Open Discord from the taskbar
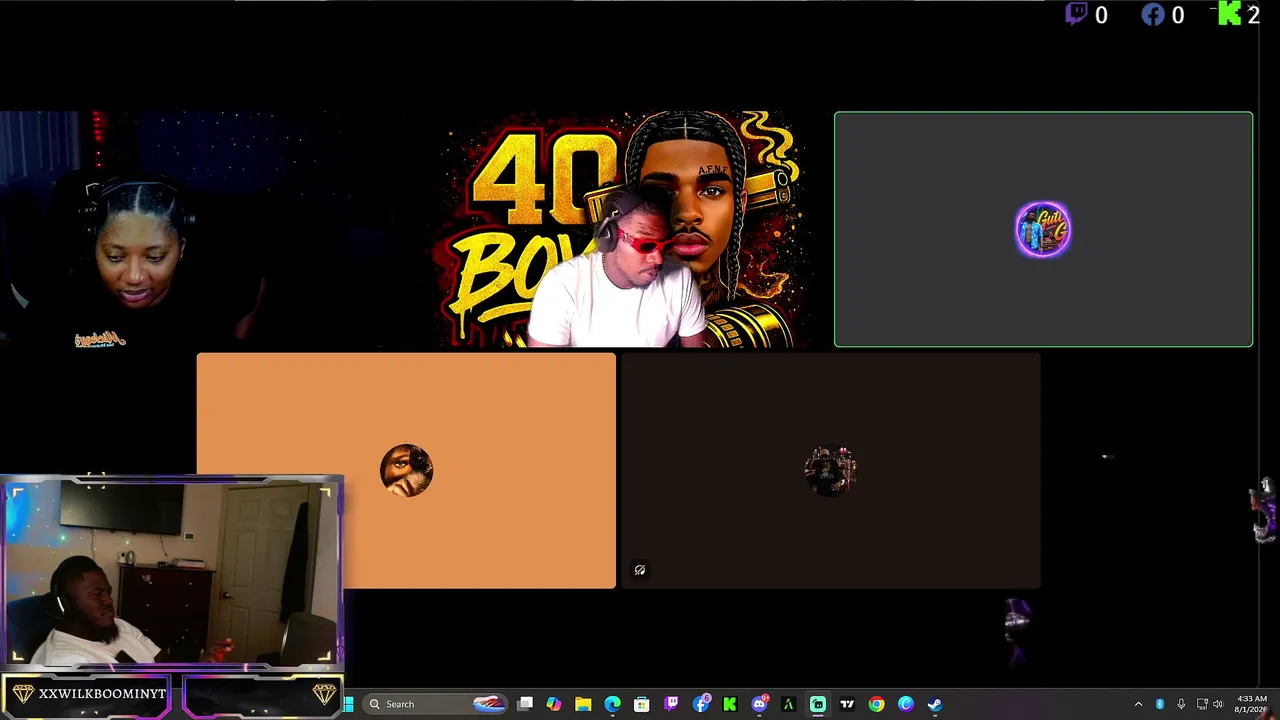Image resolution: width=1280 pixels, height=720 pixels. point(759,704)
